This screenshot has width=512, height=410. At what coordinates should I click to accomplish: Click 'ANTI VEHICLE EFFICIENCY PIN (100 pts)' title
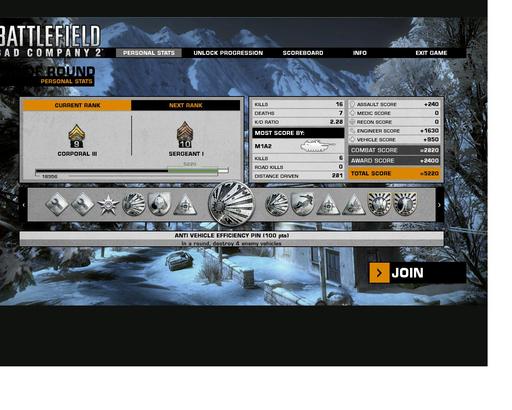(232, 235)
